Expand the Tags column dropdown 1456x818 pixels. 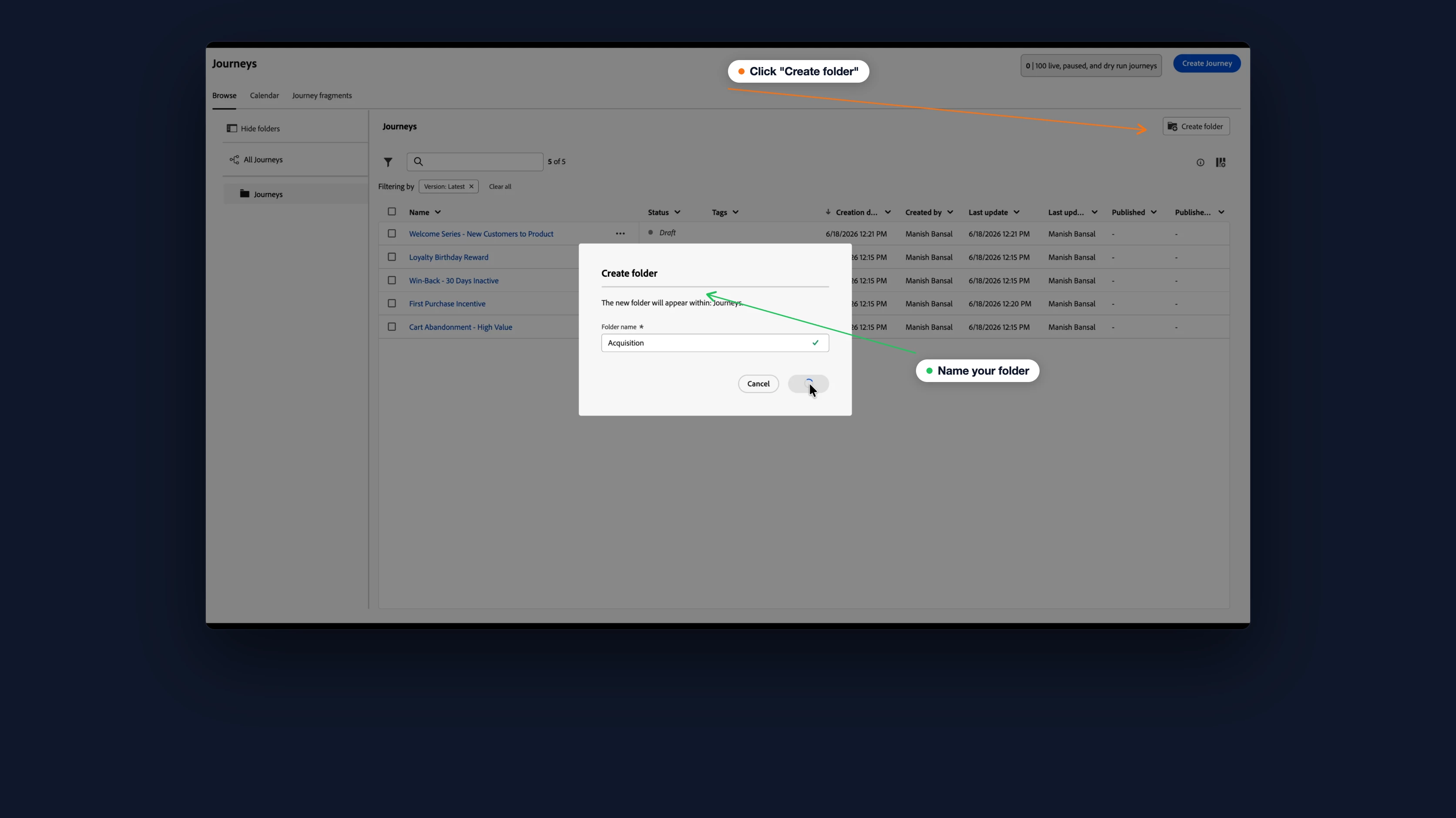coord(735,213)
